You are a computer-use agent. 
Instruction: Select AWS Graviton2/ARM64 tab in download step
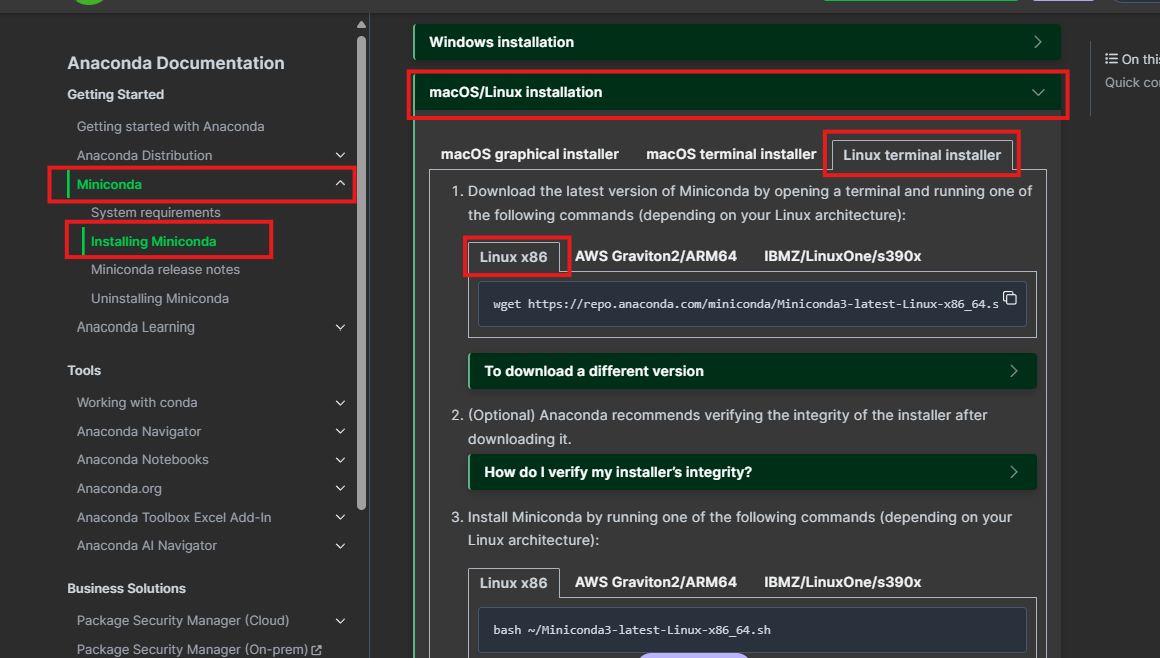655,256
